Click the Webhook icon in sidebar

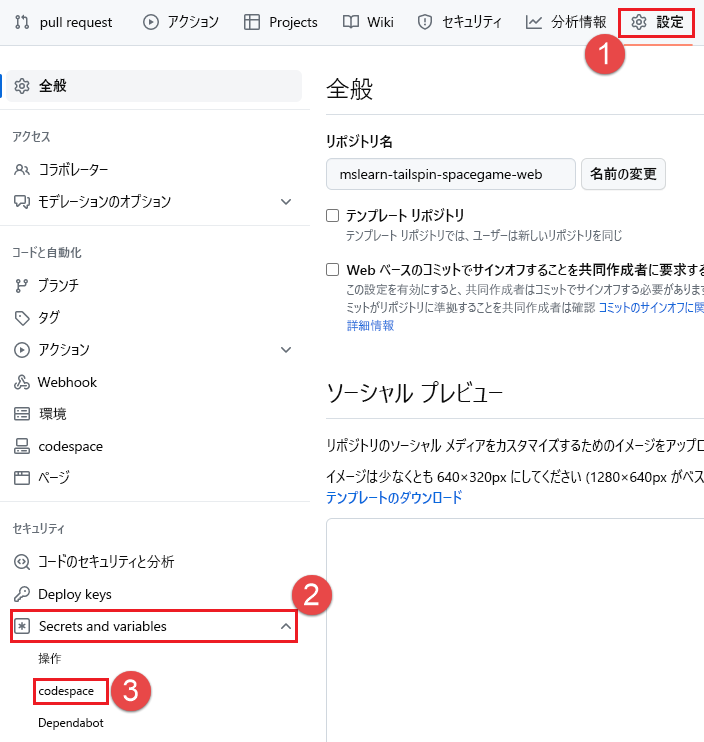[22, 382]
